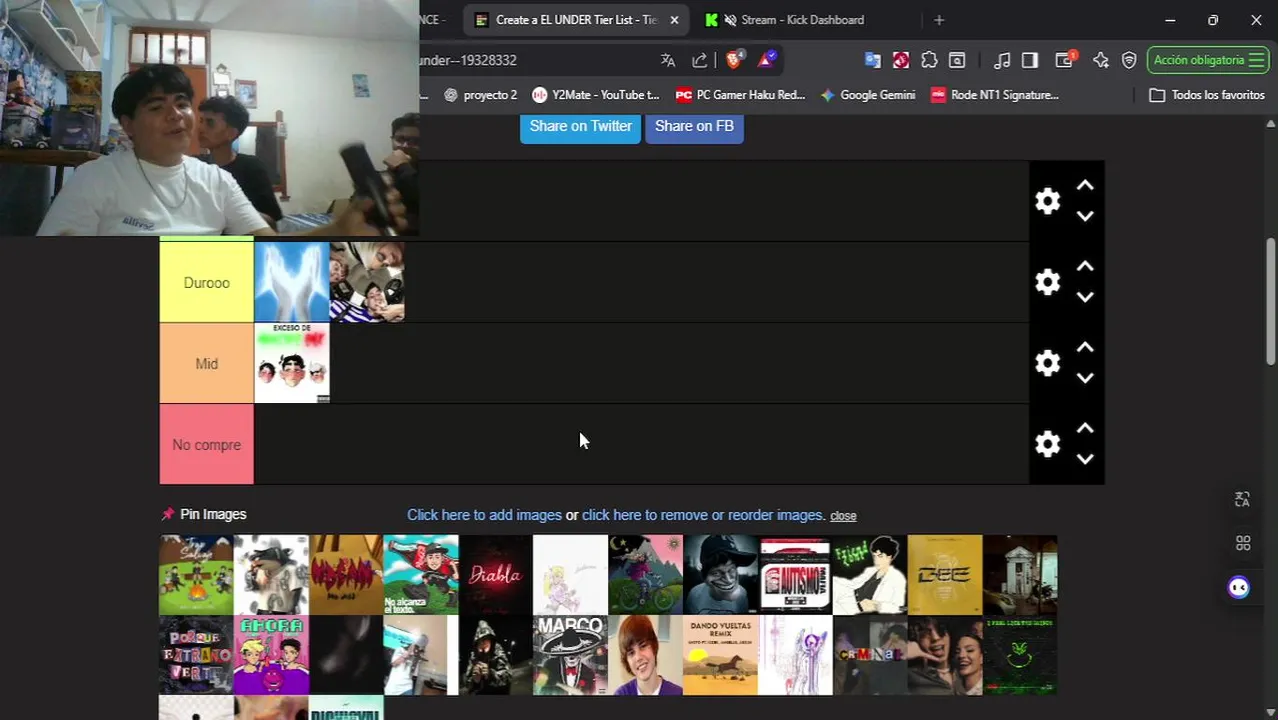Select the Mid orange tier label

[x=207, y=364]
